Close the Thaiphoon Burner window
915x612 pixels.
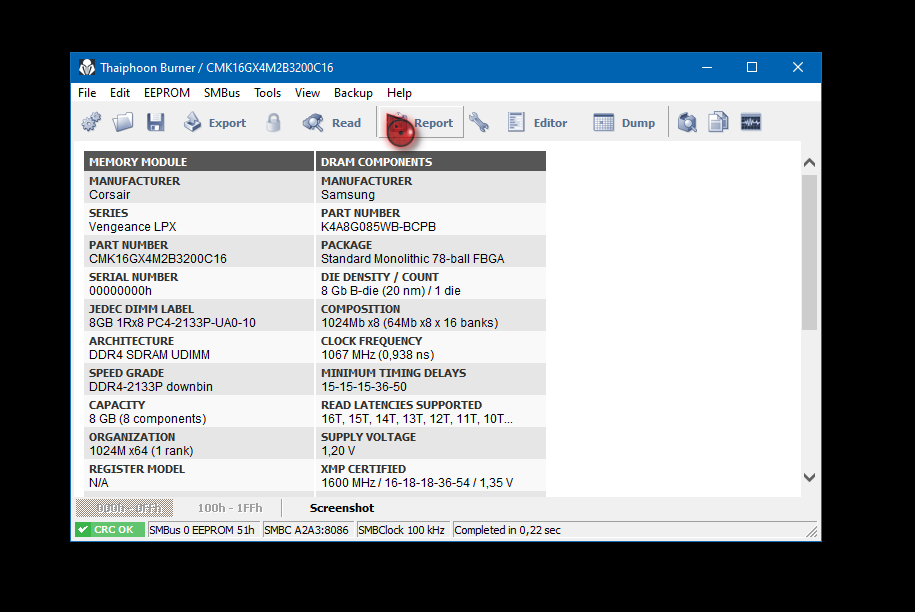(797, 68)
